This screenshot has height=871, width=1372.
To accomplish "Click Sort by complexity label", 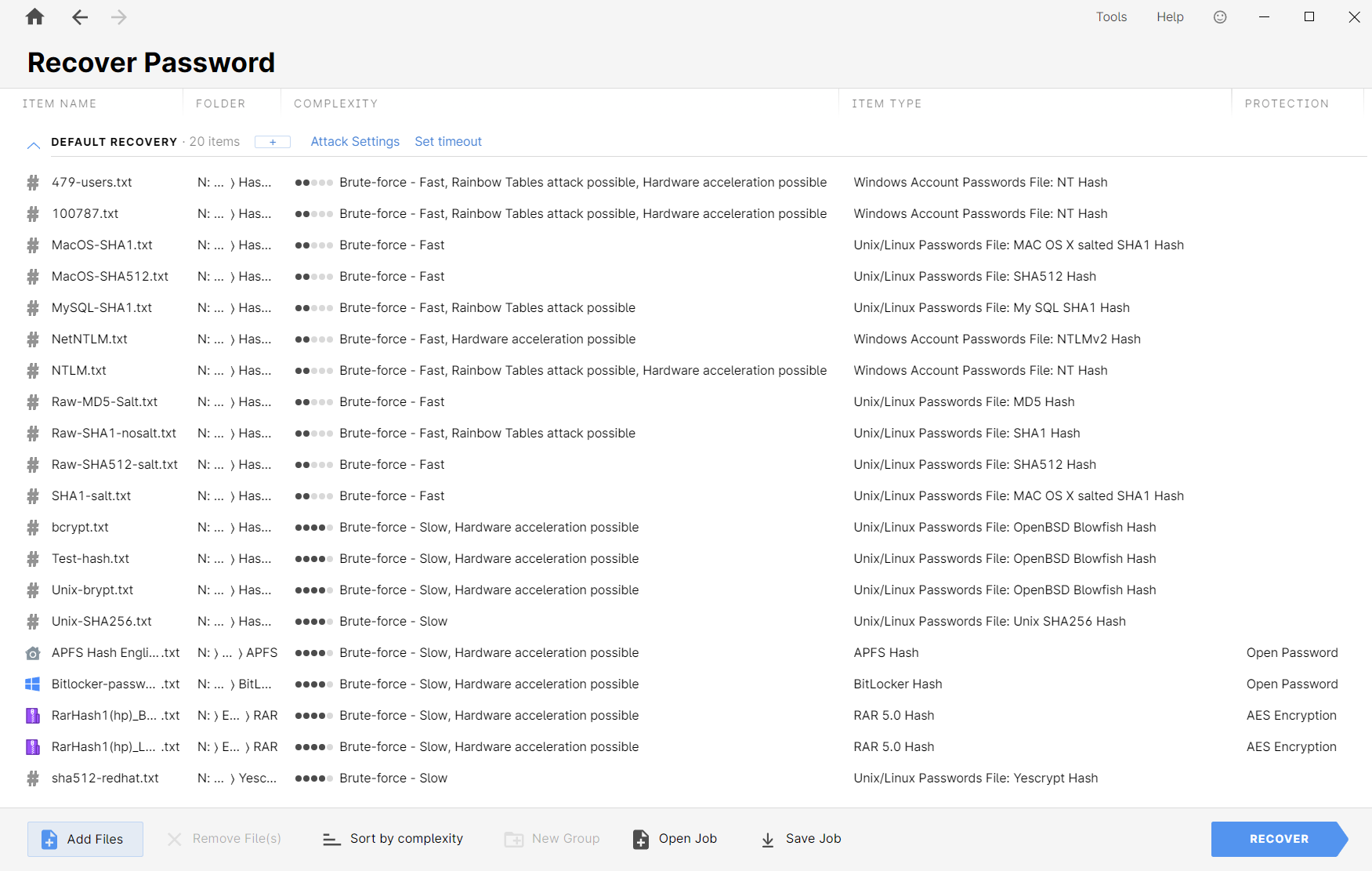I will click(x=407, y=839).
